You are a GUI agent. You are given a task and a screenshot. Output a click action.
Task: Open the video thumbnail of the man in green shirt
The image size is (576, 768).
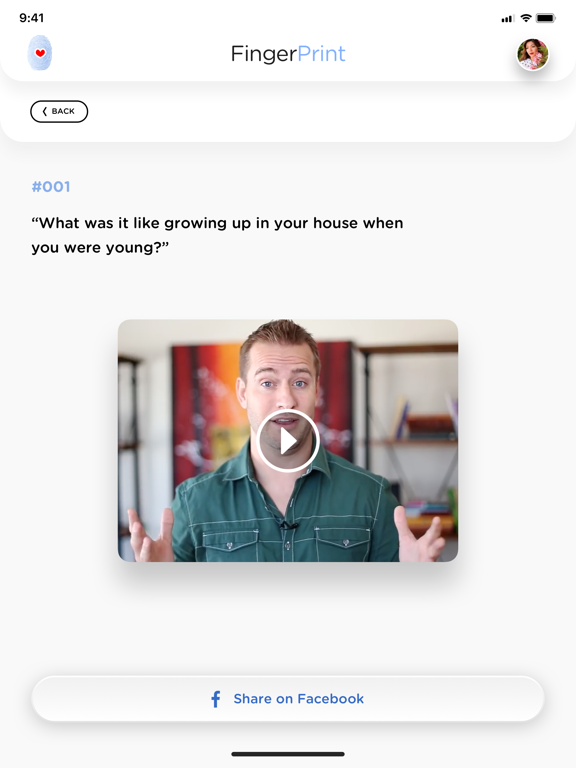[x=288, y=440]
